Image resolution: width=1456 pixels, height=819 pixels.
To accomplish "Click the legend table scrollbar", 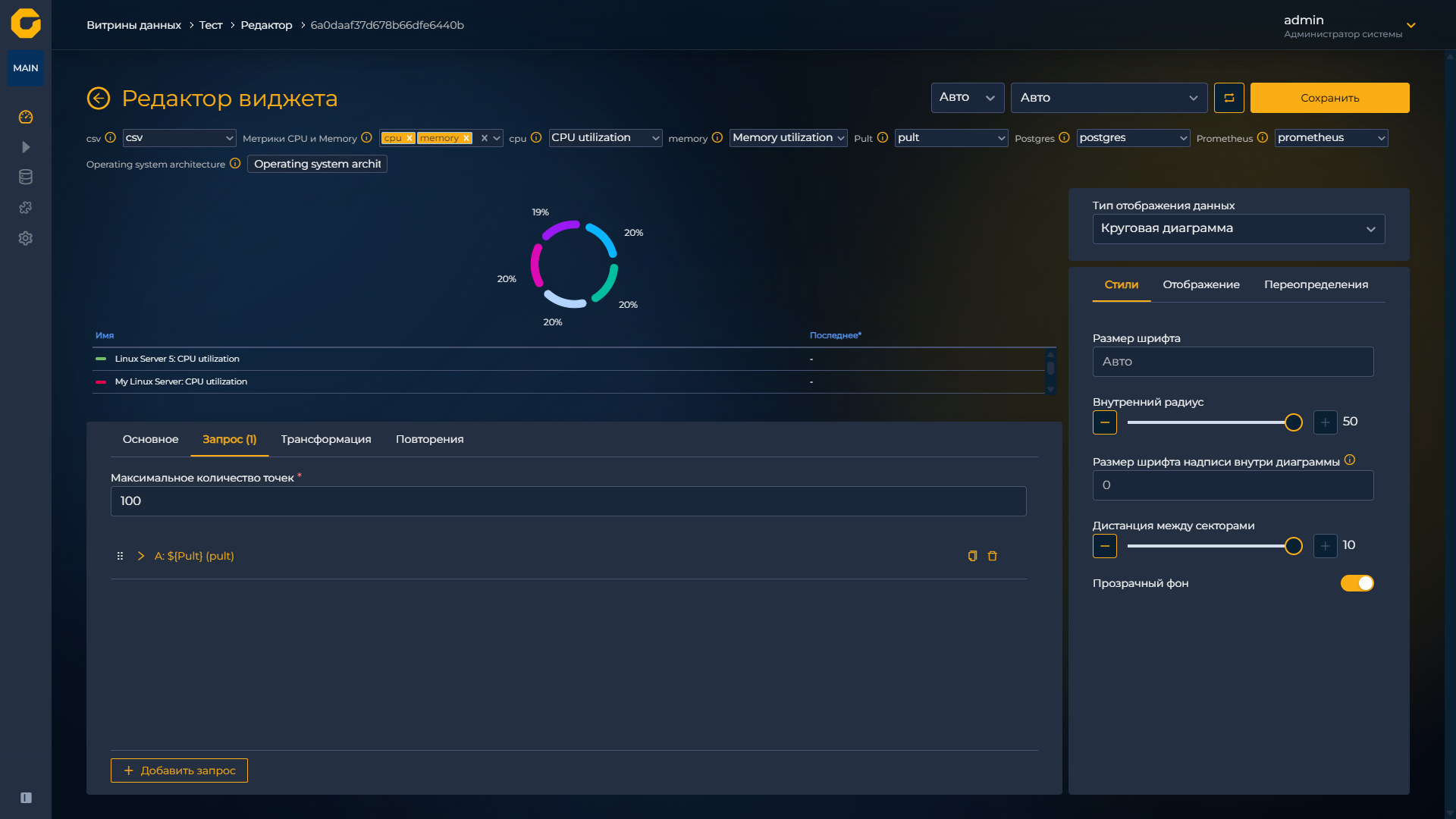I will (x=1050, y=371).
